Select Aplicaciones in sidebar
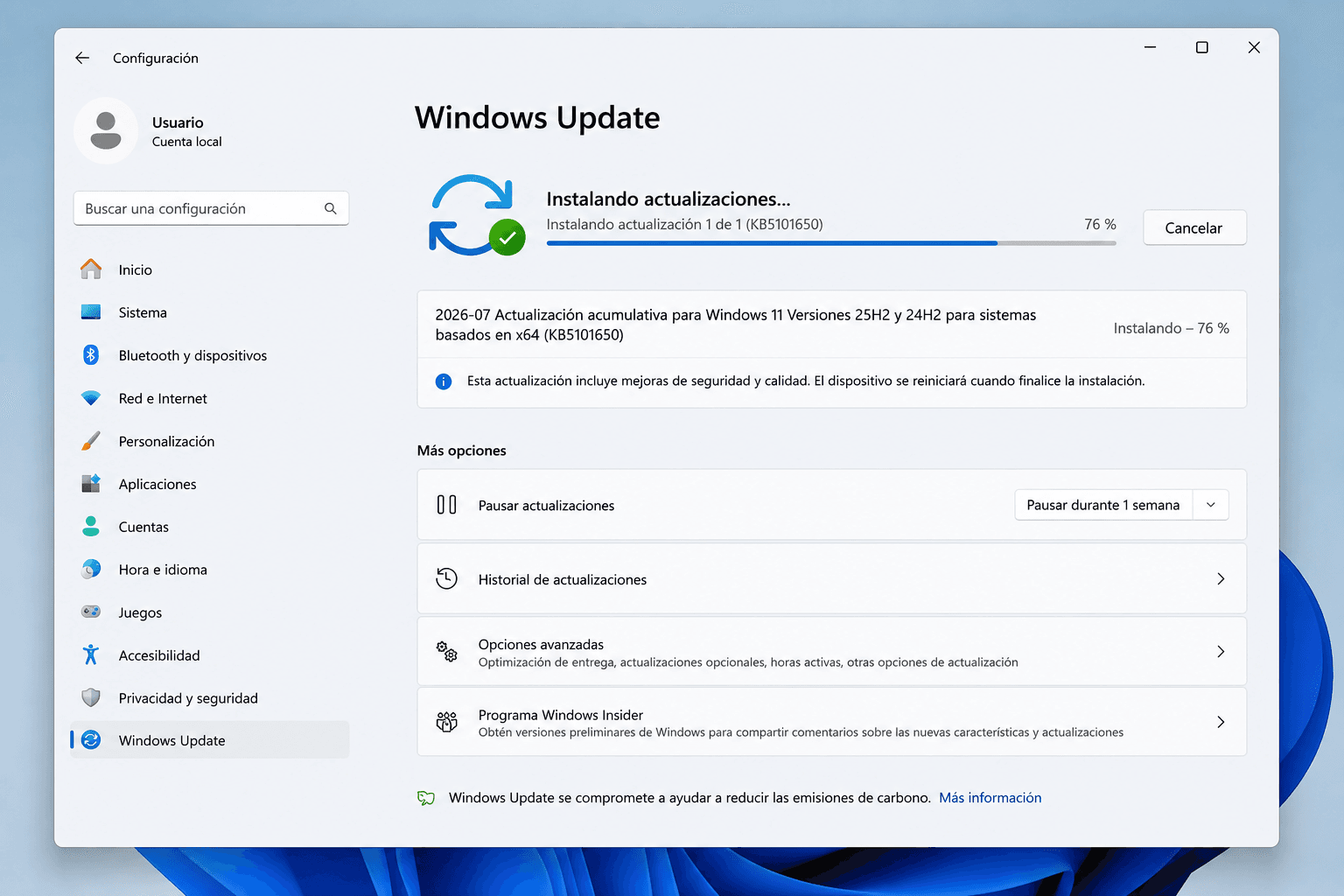1344x896 pixels. pyautogui.click(x=210, y=484)
